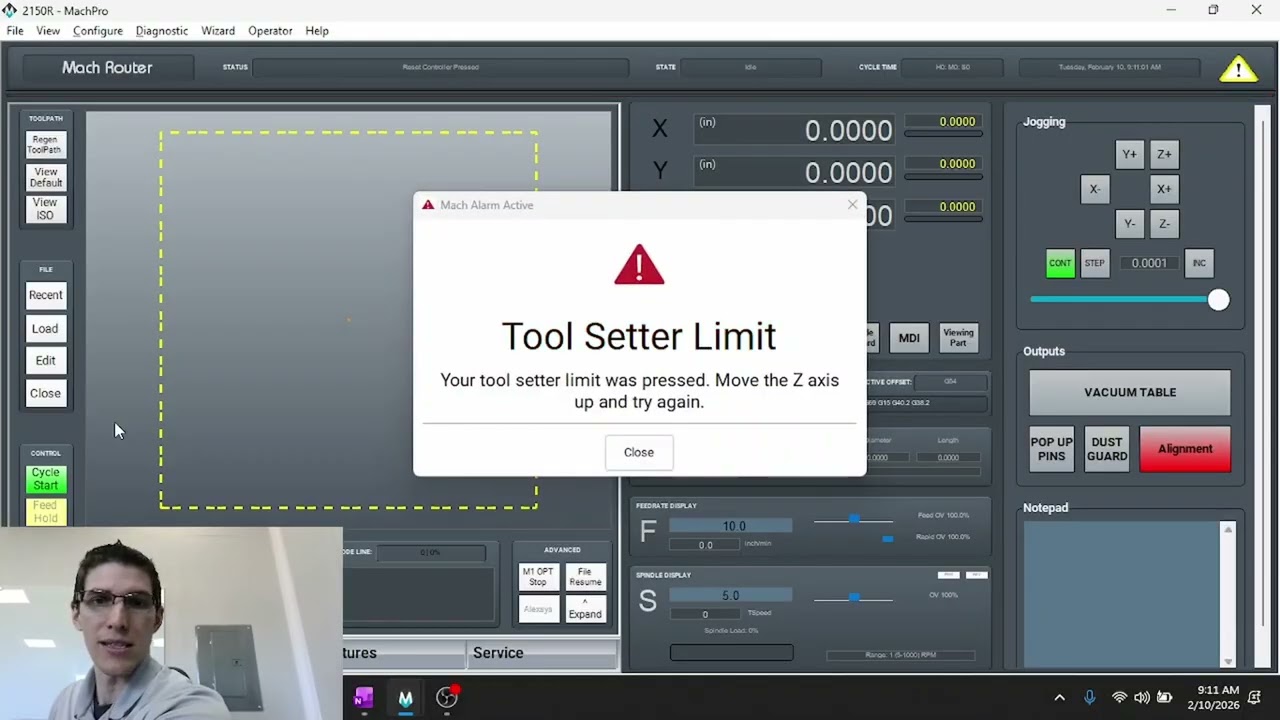
Task: Click the jog increment 0.0001 field
Action: click(1148, 263)
